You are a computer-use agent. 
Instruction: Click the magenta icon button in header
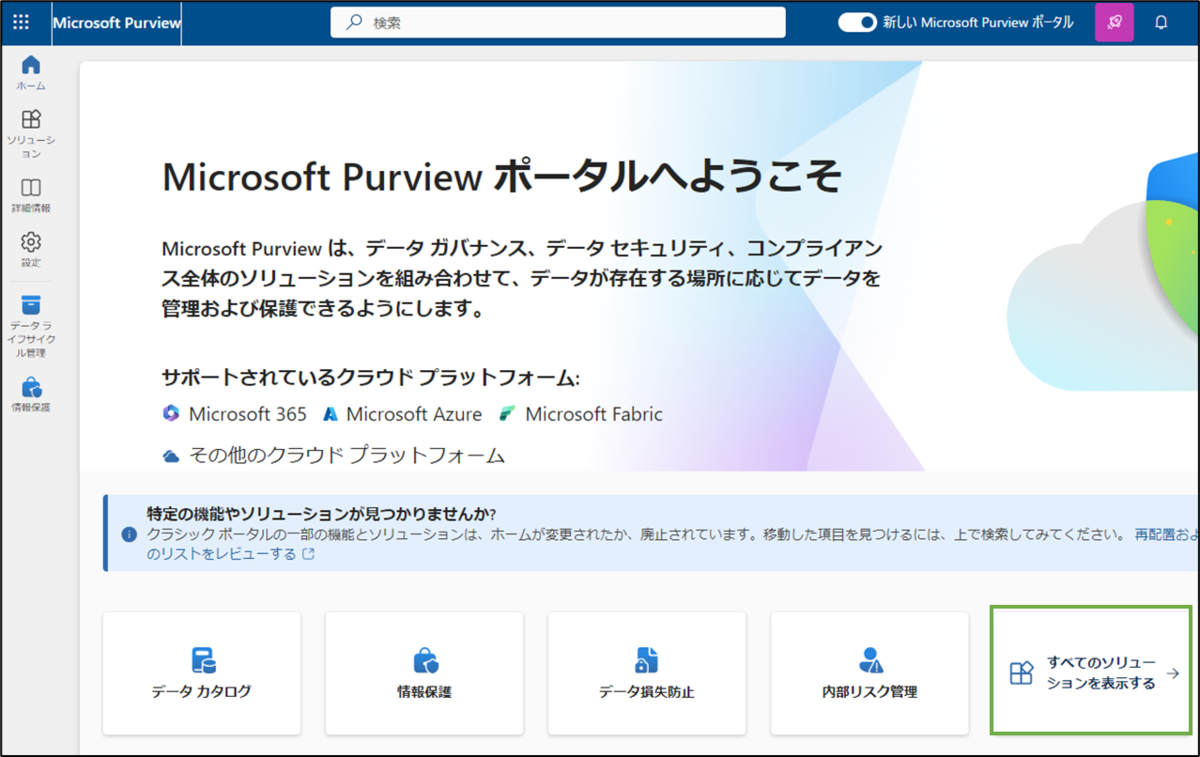(x=1114, y=22)
